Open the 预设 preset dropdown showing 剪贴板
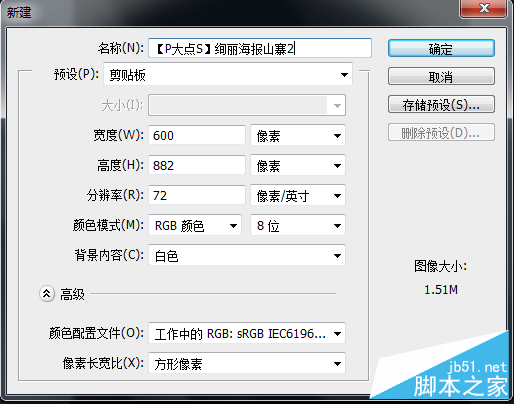This screenshot has height=404, width=514. click(228, 75)
